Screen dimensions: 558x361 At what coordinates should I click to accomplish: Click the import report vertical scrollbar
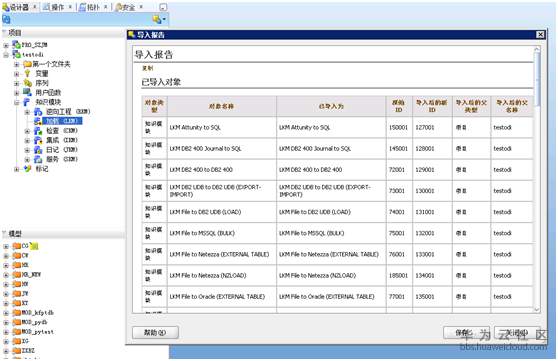tap(537, 78)
